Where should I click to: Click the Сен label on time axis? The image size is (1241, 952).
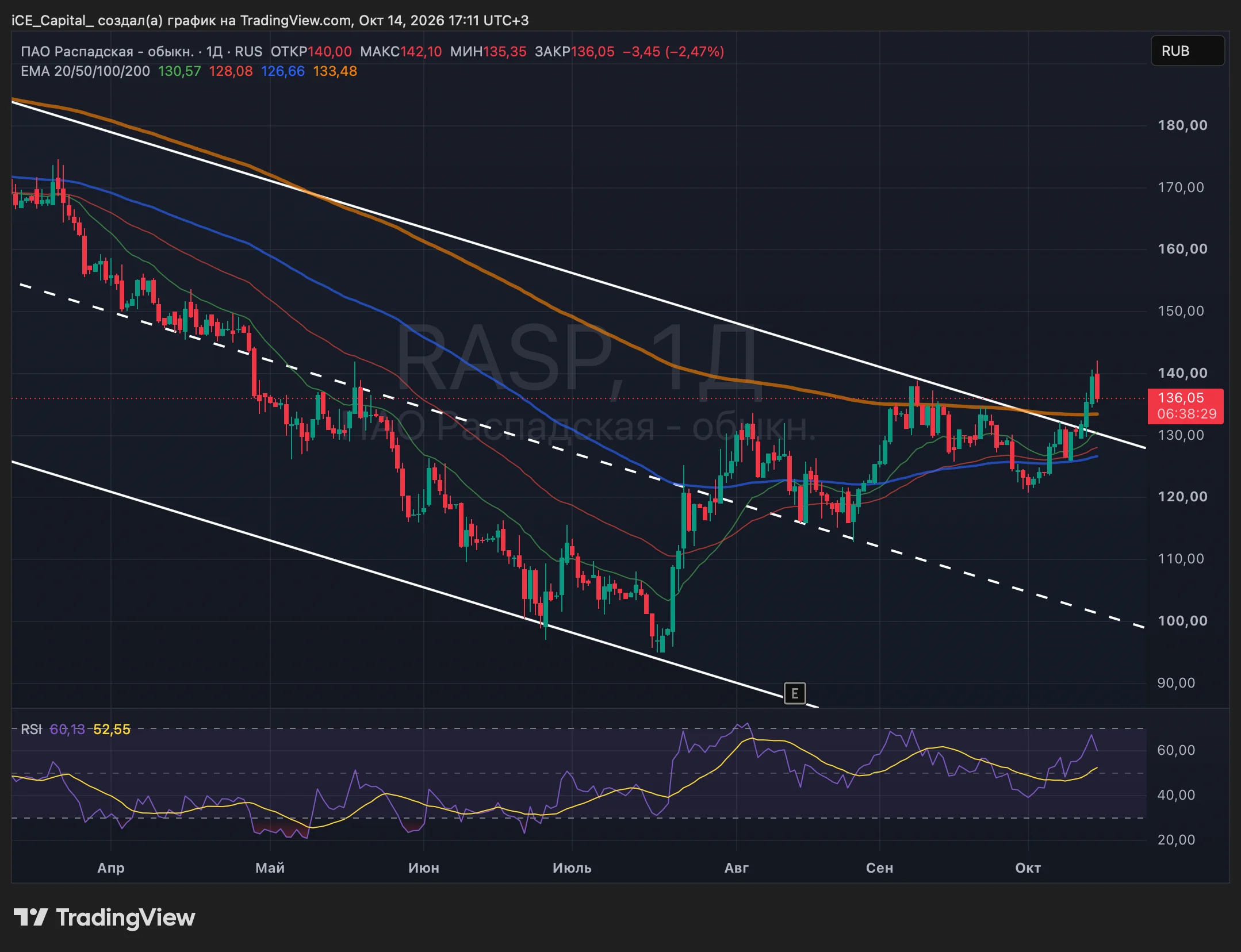tap(880, 867)
